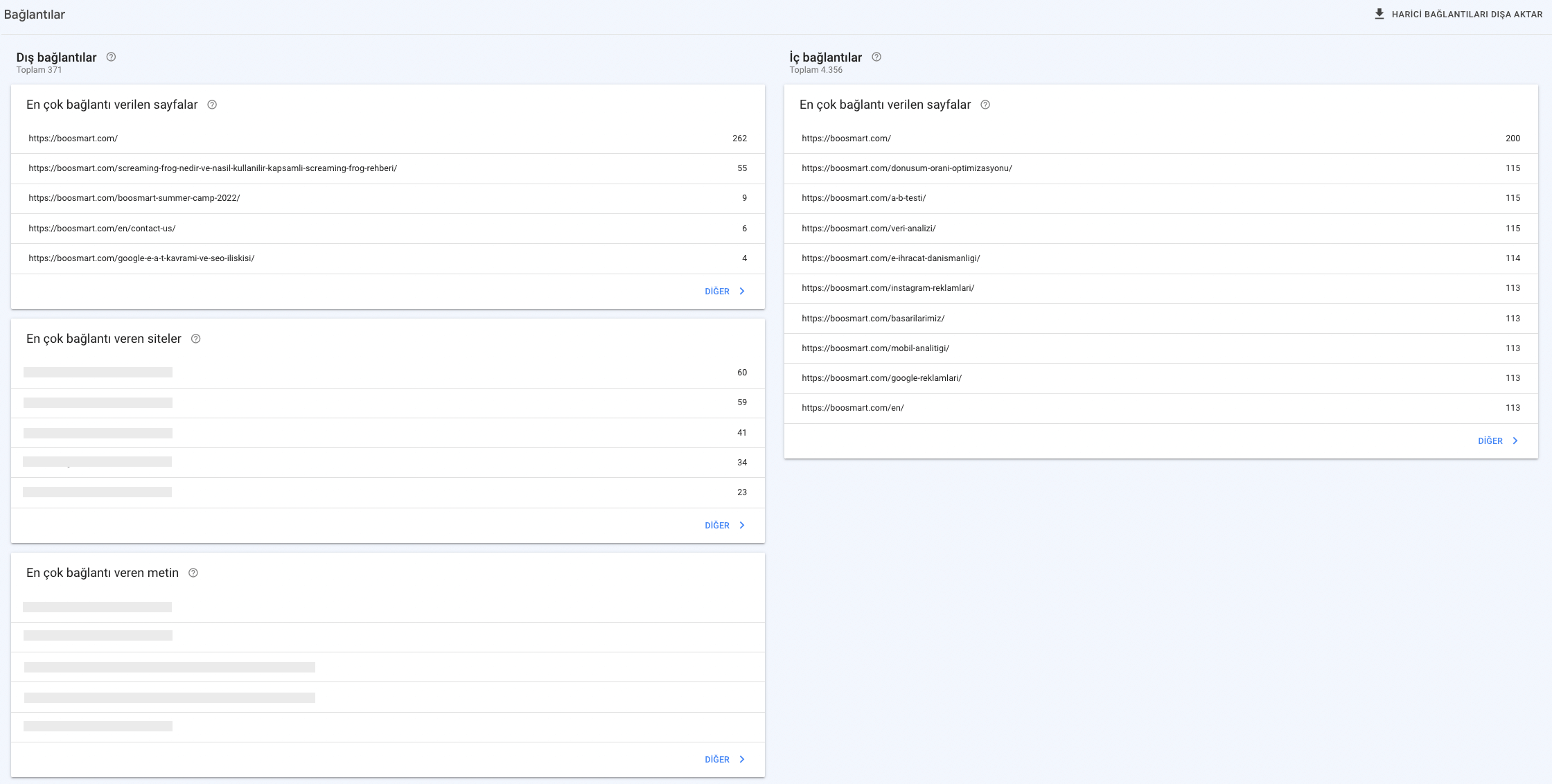
Task: Click the 114 link count value
Action: [x=1513, y=258]
